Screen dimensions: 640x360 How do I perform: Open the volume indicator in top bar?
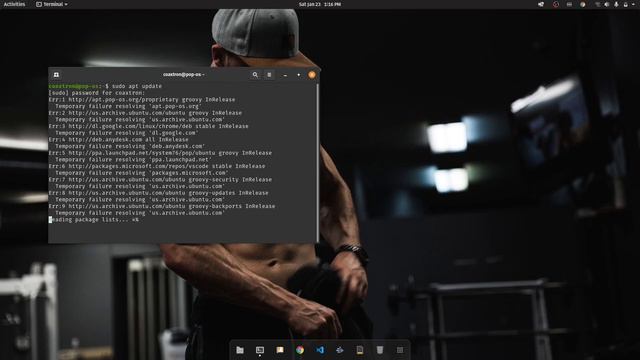[x=607, y=4]
